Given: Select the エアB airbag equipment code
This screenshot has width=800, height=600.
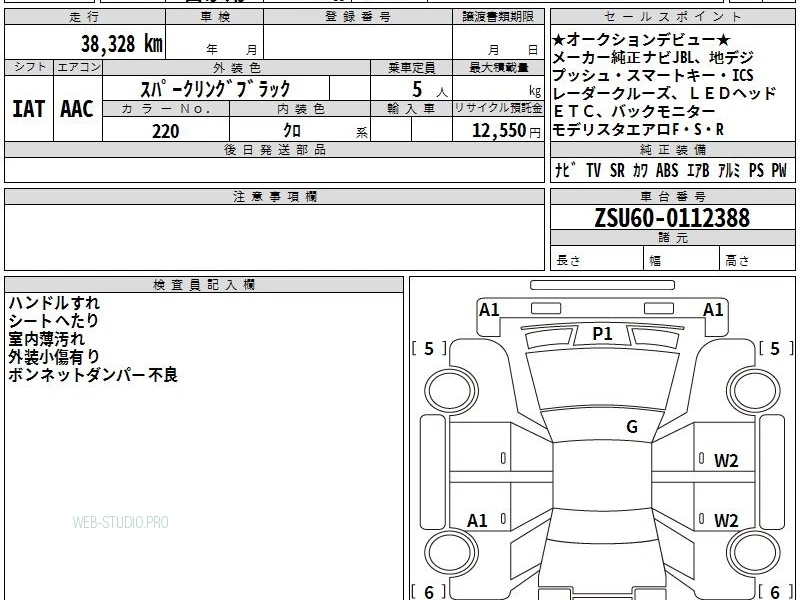Looking at the screenshot, I should tap(698, 170).
